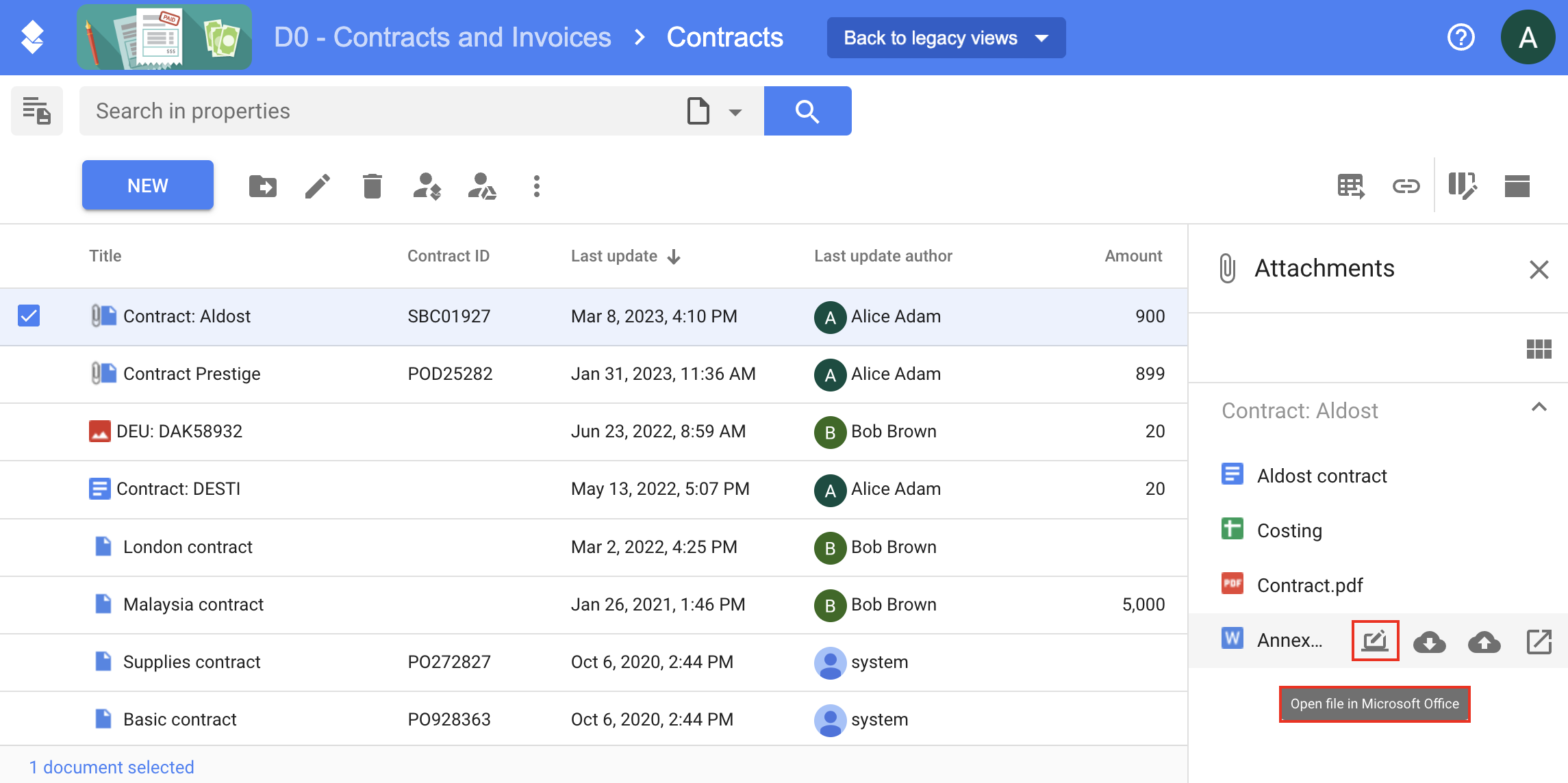This screenshot has height=783, width=1568.
Task: Click the Search in properties field
Action: (377, 111)
